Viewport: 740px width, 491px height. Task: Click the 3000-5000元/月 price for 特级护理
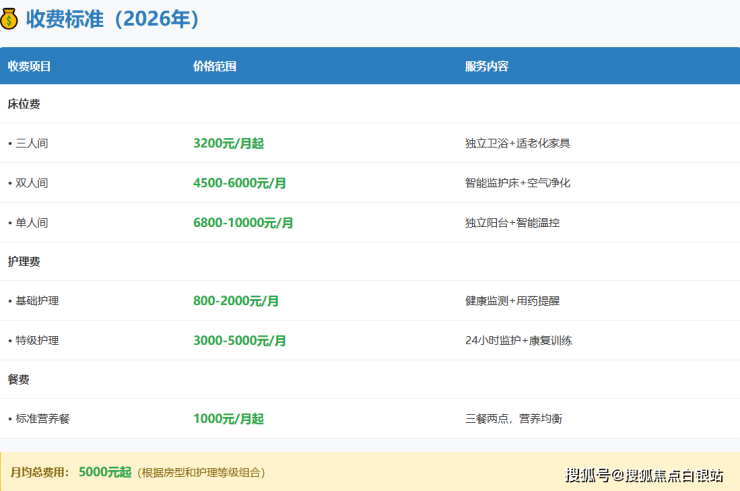(240, 340)
